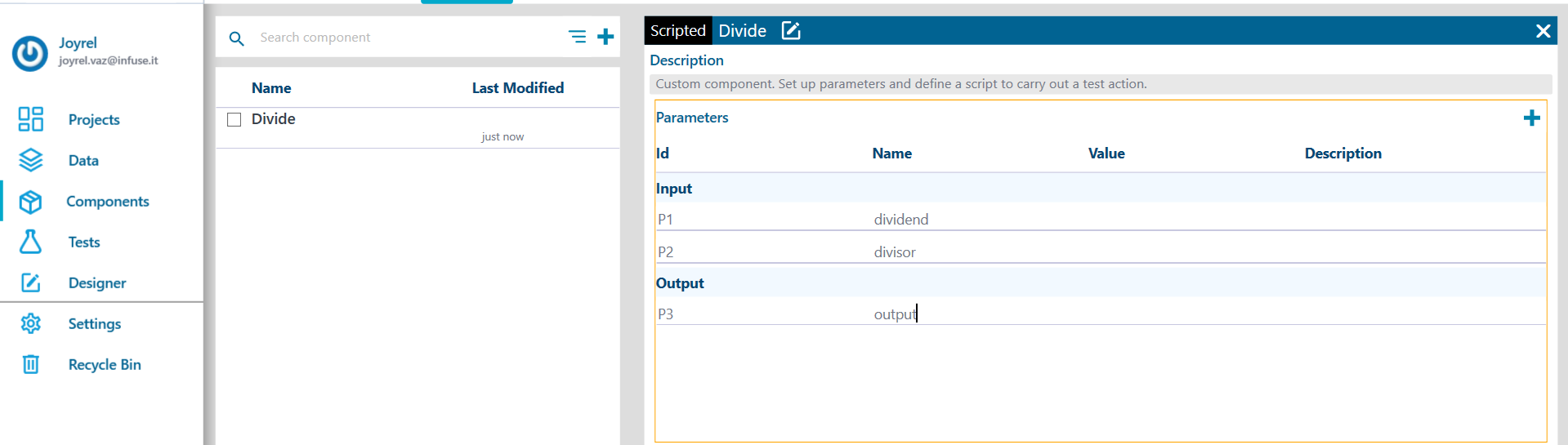
Task: Open the component list filter menu
Action: click(577, 37)
